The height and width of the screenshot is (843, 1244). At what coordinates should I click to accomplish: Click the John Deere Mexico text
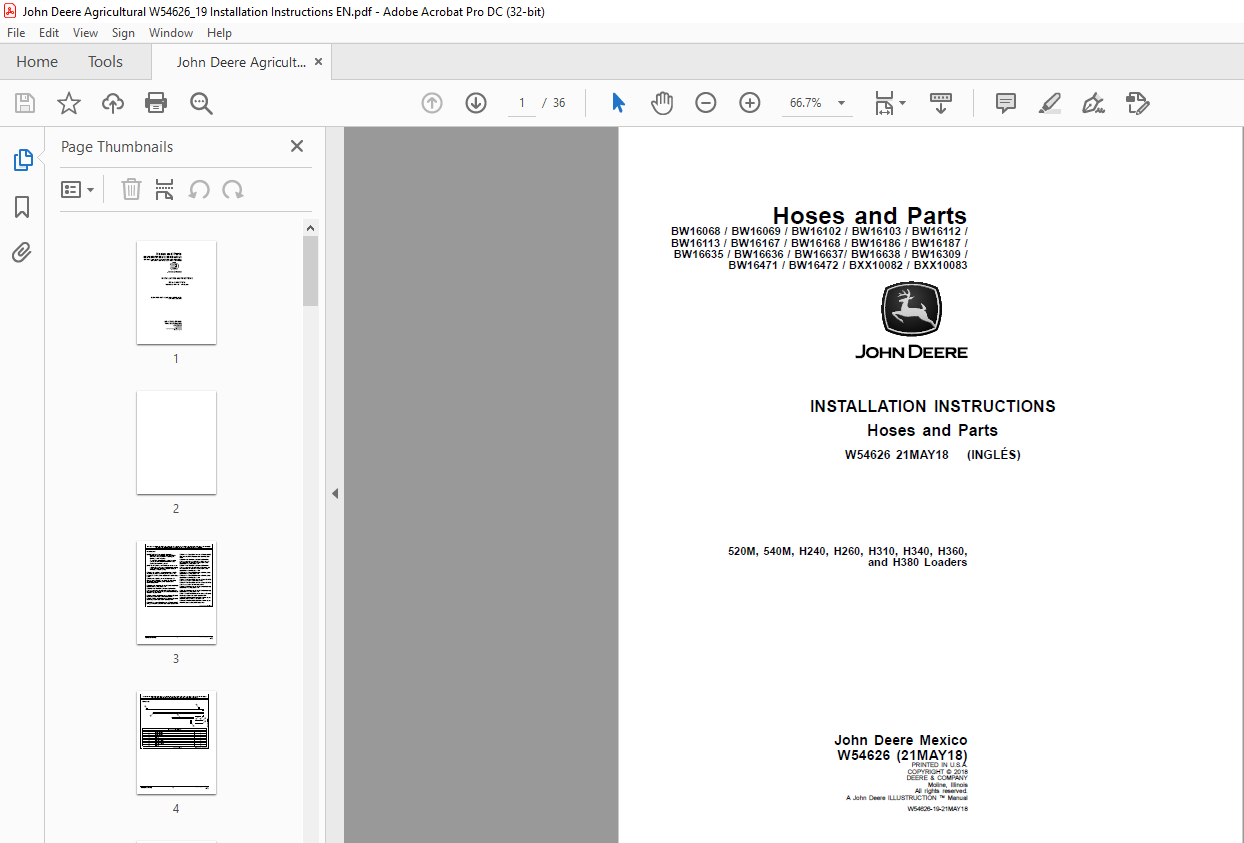pyautogui.click(x=901, y=740)
